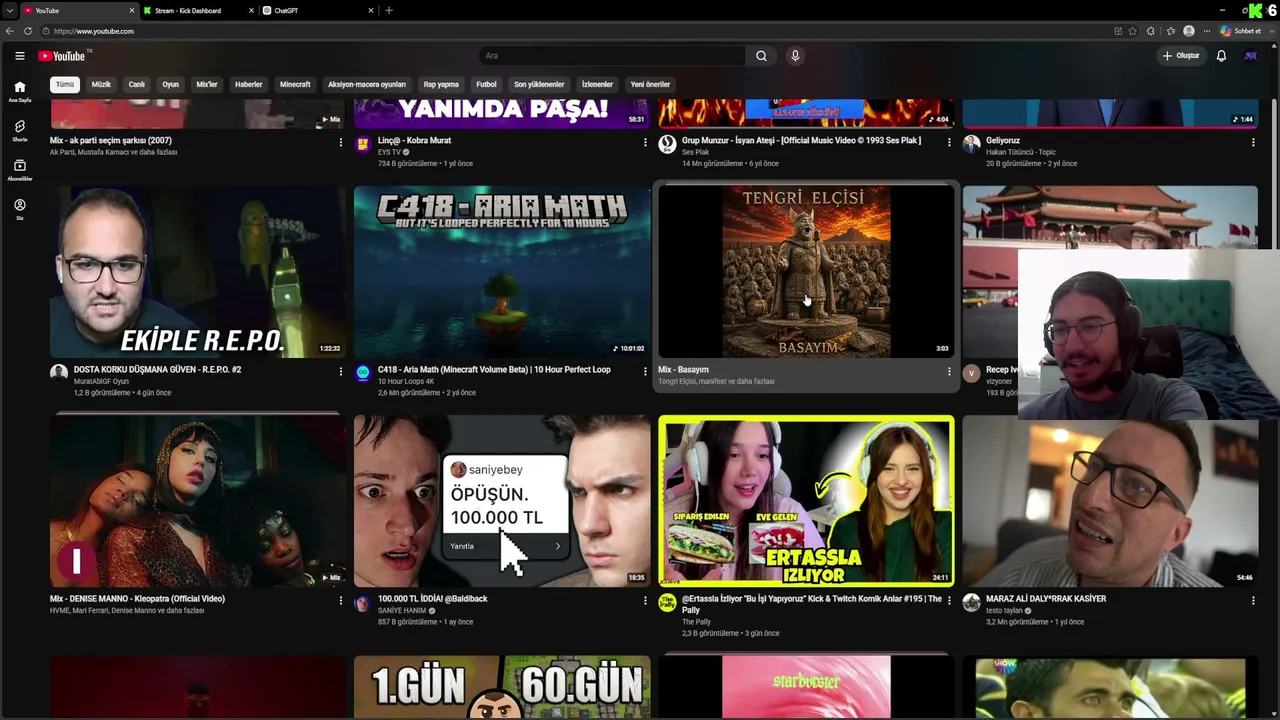Click the search magnifier button
The height and width of the screenshot is (720, 1280).
tap(761, 56)
